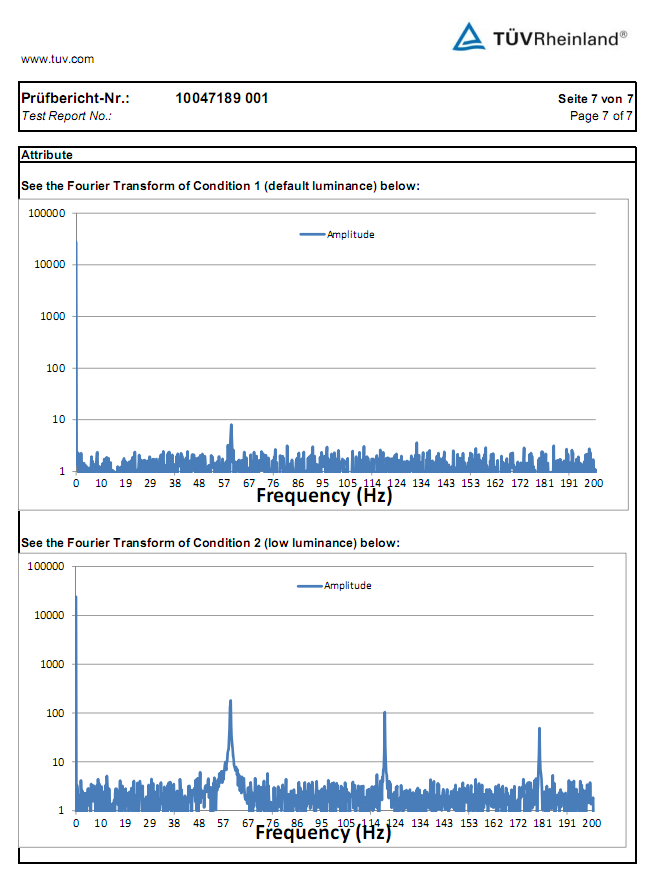Select the Condition 1 default luminance heading

point(220,186)
